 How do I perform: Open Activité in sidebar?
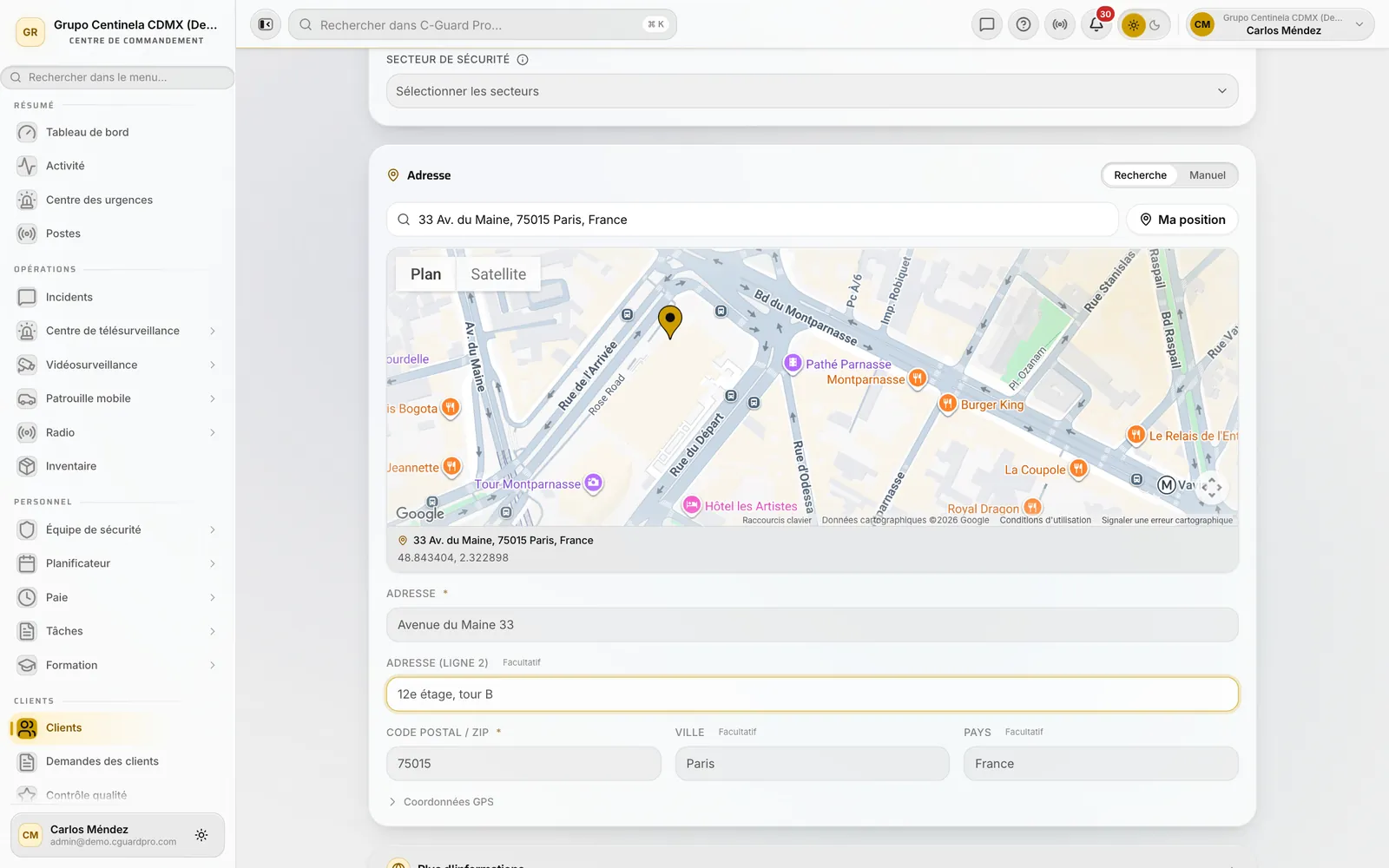(65, 166)
